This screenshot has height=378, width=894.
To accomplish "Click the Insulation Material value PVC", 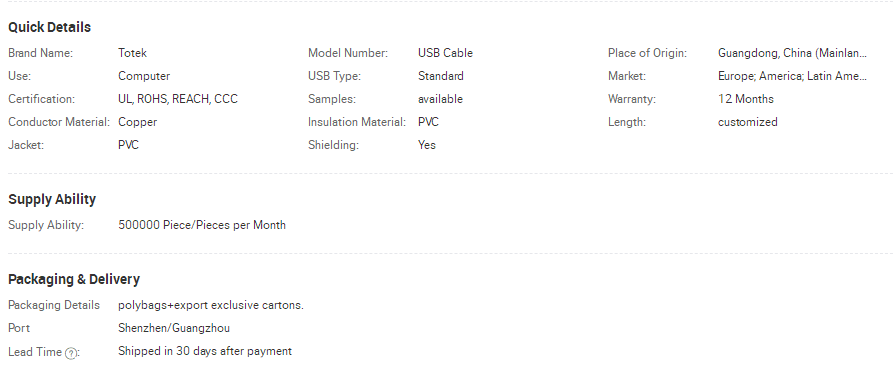I will point(428,122).
